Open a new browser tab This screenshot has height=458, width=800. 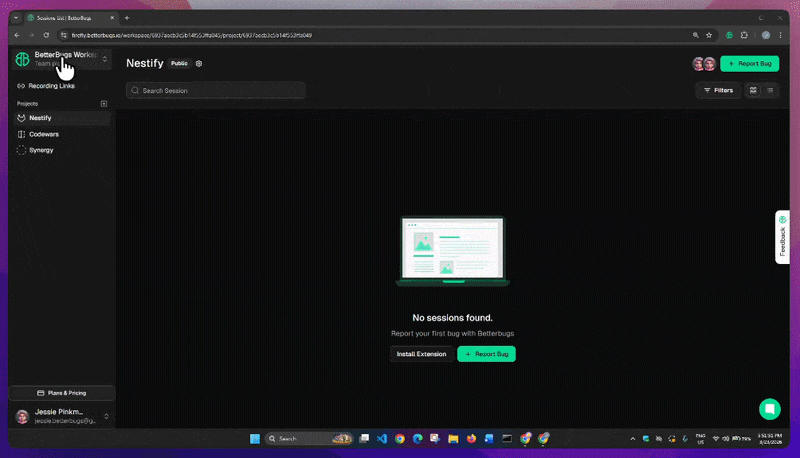[127, 18]
